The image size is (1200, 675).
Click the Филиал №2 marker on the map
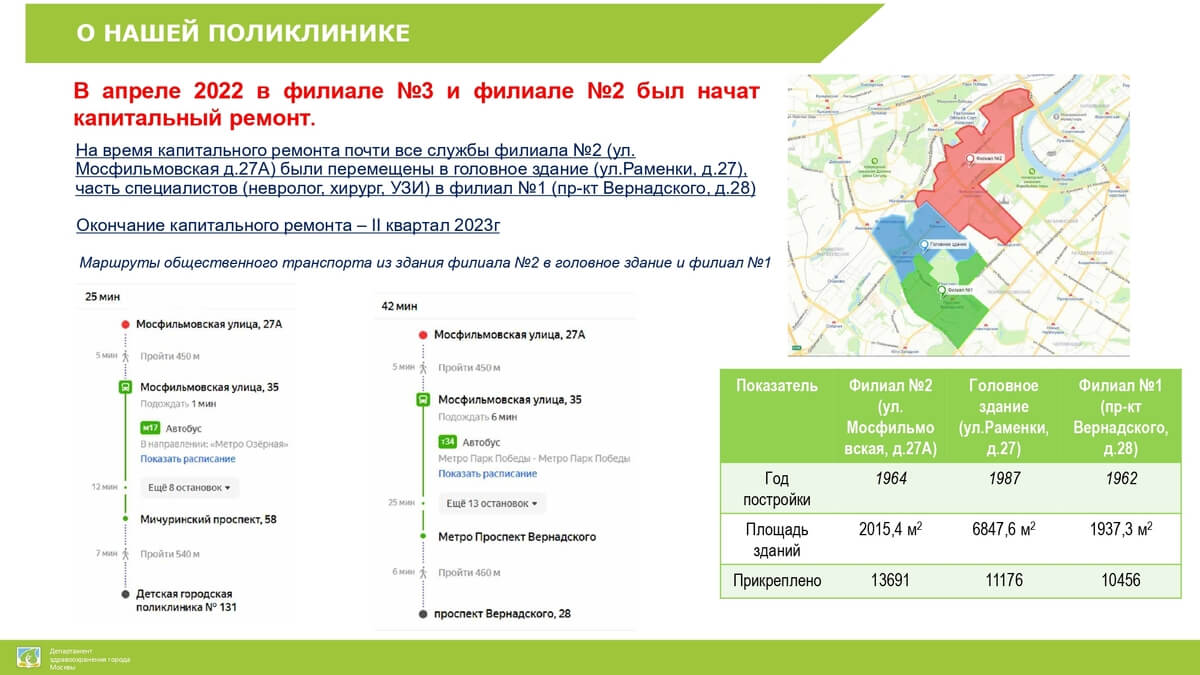[969, 159]
